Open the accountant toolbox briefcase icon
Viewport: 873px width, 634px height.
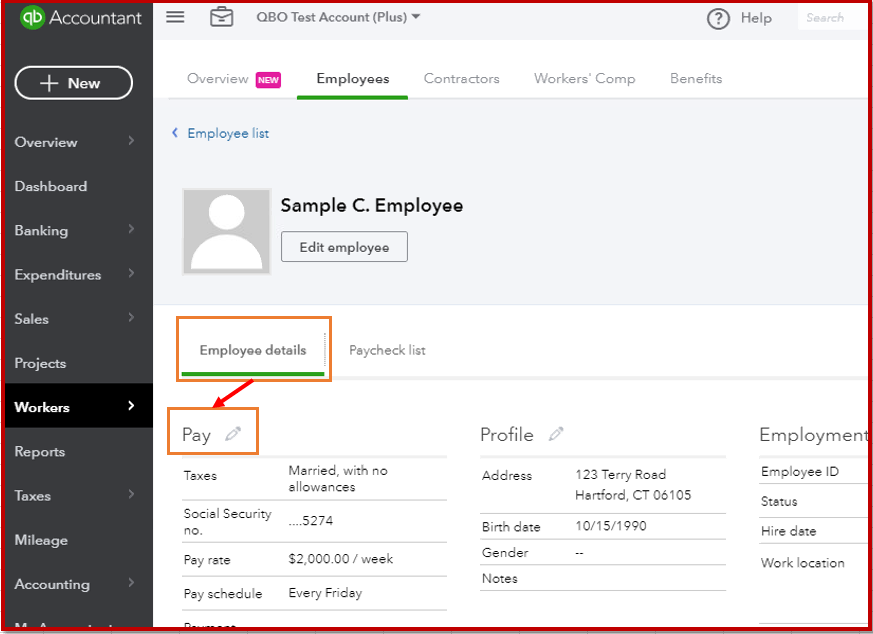click(221, 17)
